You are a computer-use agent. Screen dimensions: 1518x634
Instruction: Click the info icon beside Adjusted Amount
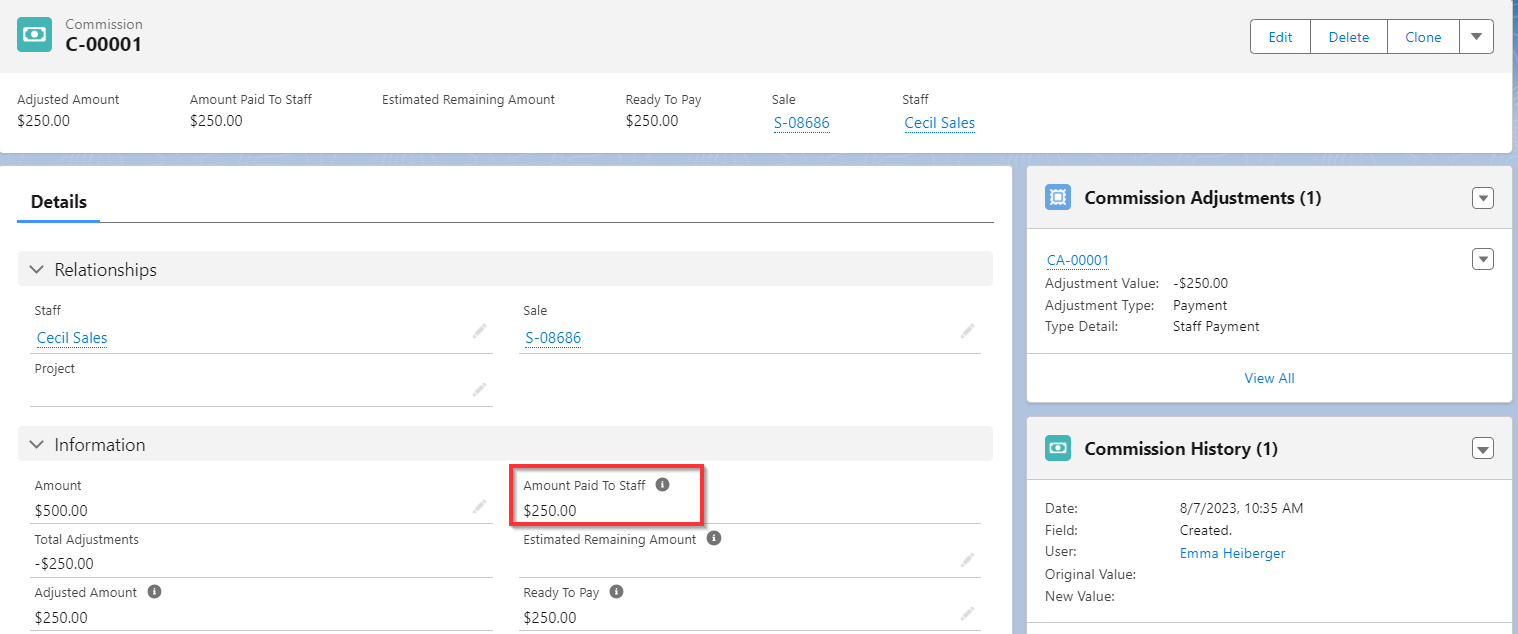coord(153,591)
